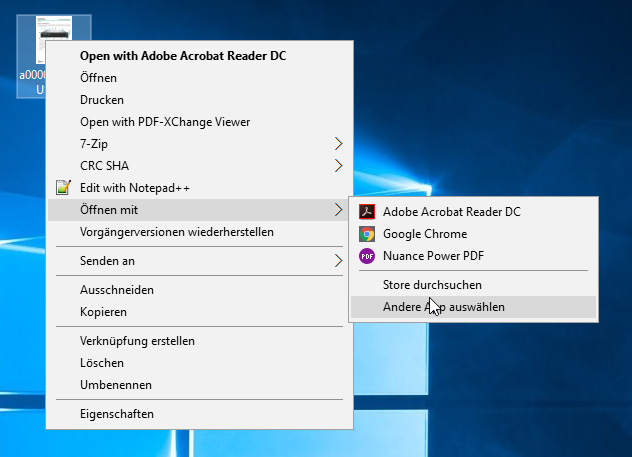This screenshot has width=632, height=457.
Task: Click the Notepad++ icon in context menu
Action: point(63,187)
